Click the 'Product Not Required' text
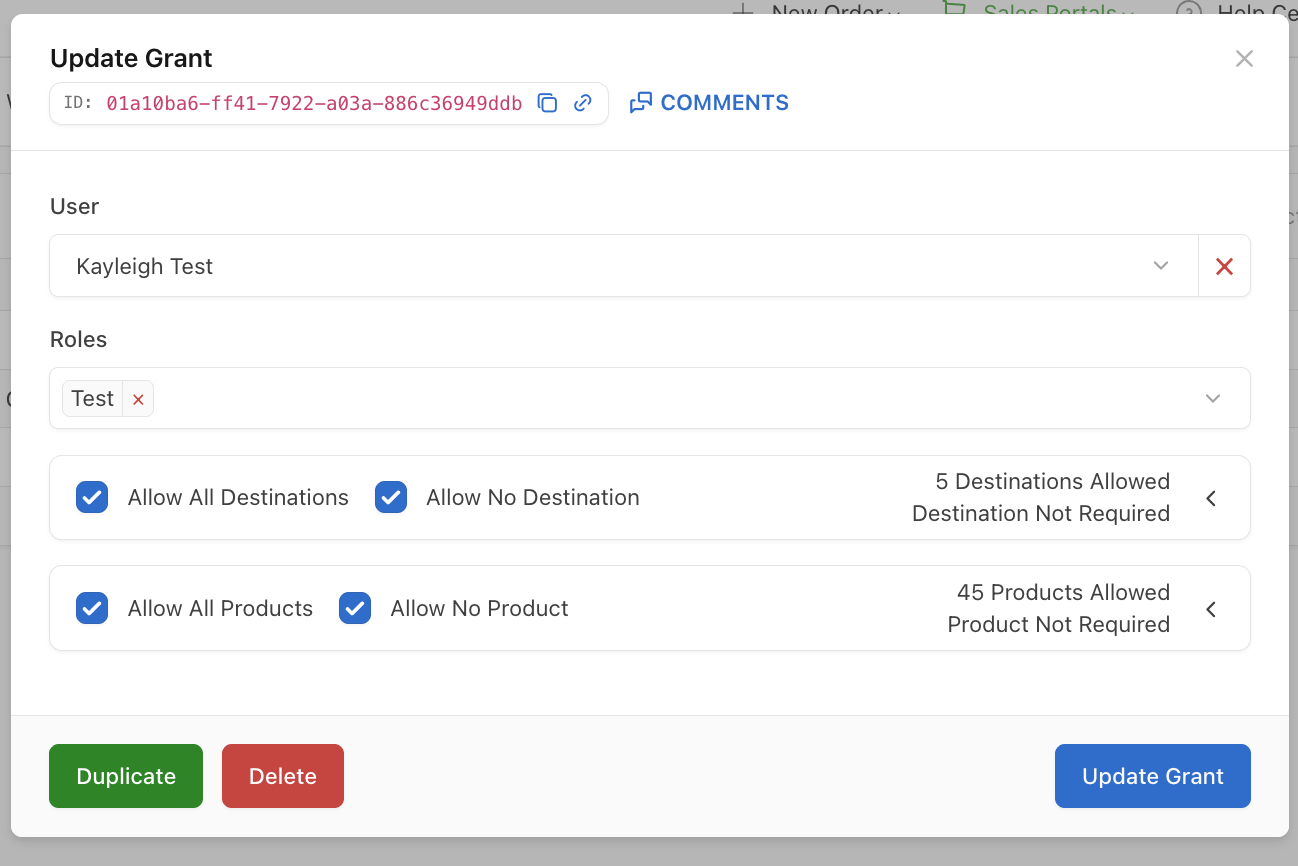This screenshot has height=866, width=1298. [x=1058, y=624]
